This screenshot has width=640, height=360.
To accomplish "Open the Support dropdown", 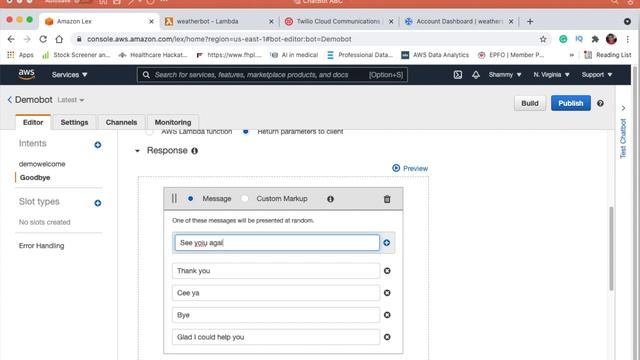I will [597, 75].
